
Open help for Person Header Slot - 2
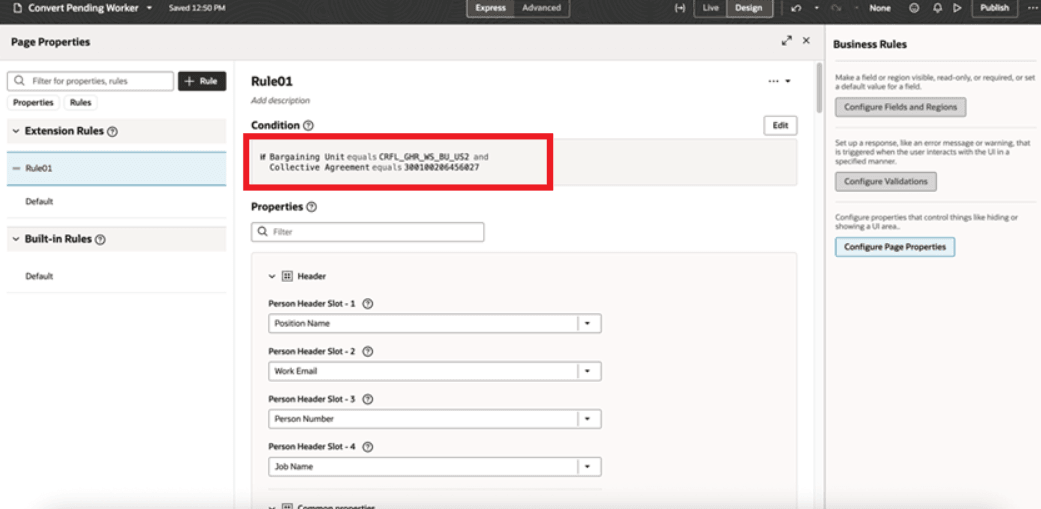pos(368,352)
